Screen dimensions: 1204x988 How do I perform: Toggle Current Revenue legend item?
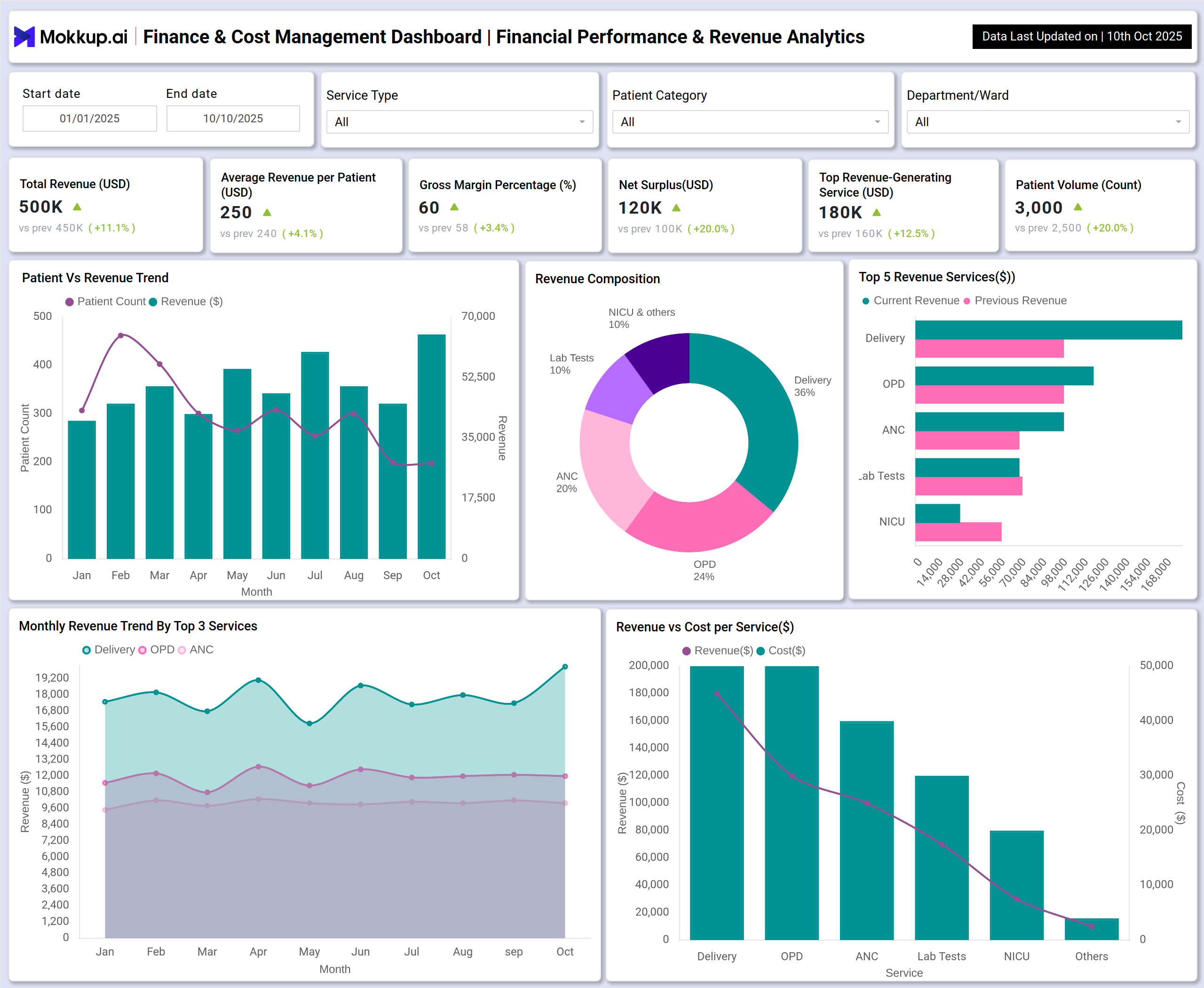(911, 301)
